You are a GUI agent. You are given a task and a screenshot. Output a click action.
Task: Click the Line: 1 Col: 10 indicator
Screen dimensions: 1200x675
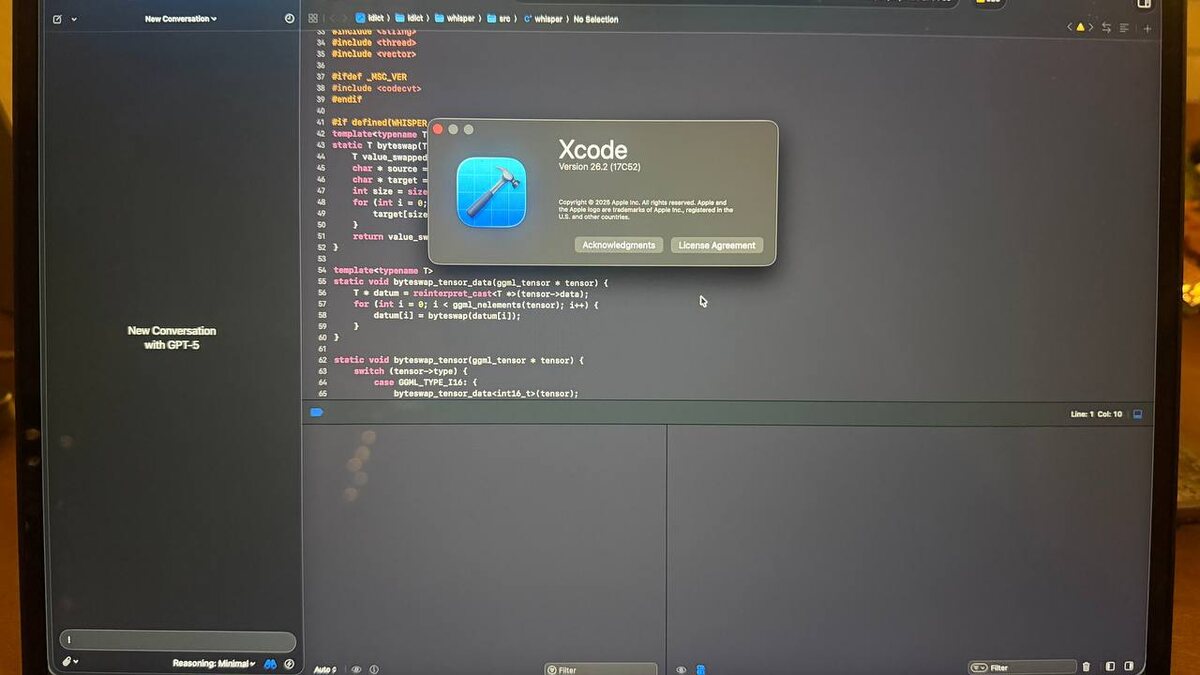[x=1096, y=414]
